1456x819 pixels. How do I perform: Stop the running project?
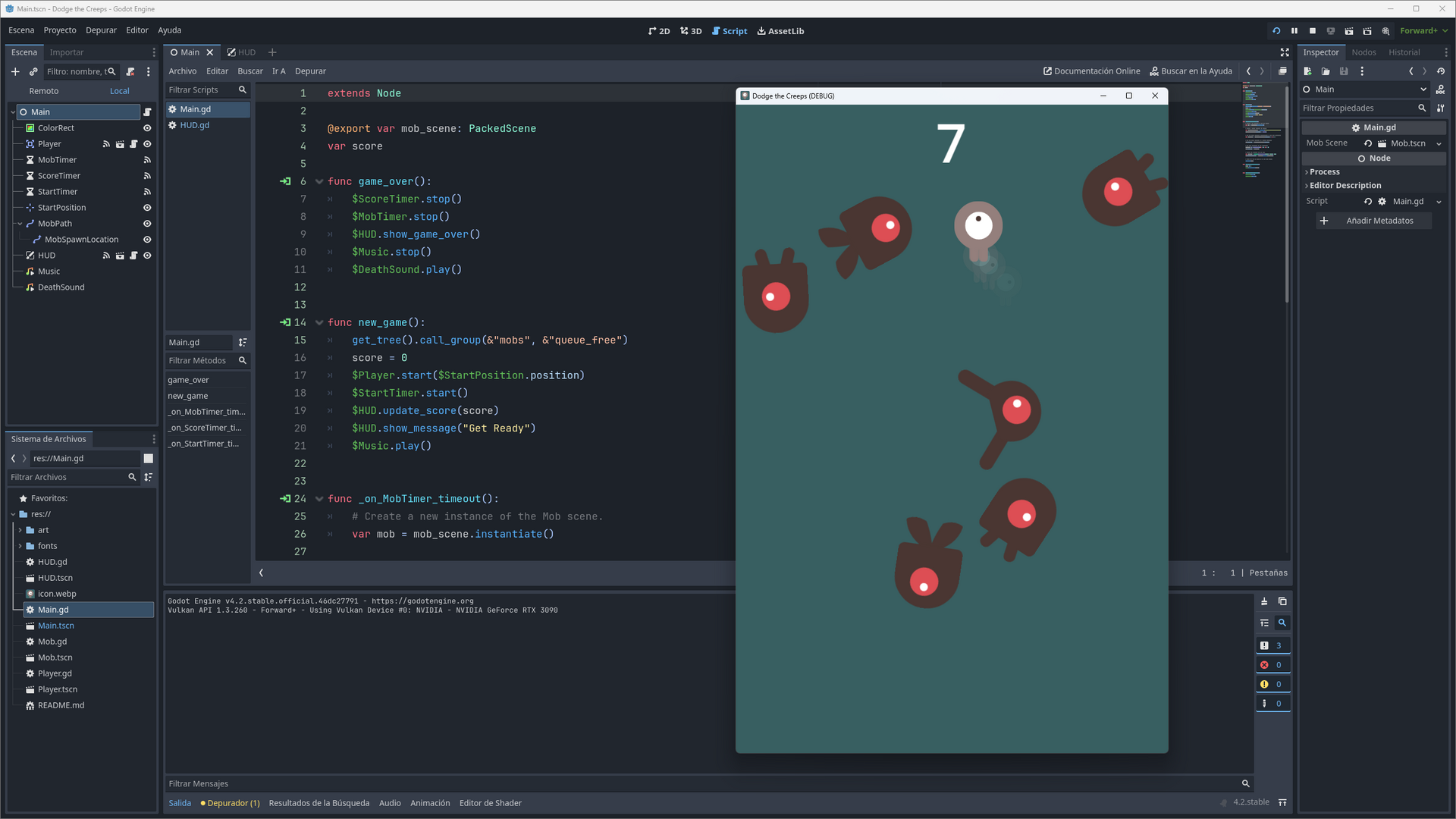[x=1313, y=31]
